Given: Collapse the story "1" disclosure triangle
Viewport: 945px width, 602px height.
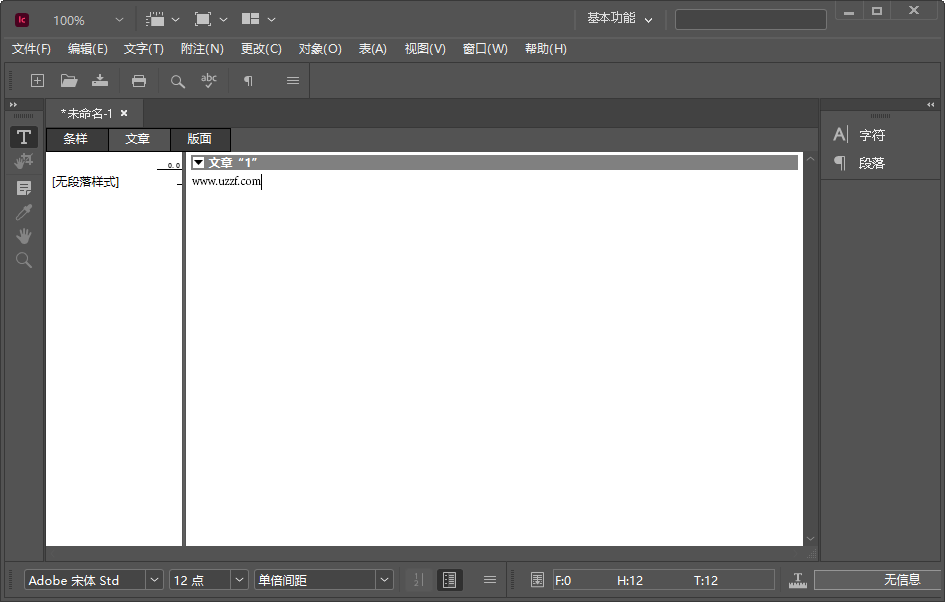Looking at the screenshot, I should pos(199,161).
